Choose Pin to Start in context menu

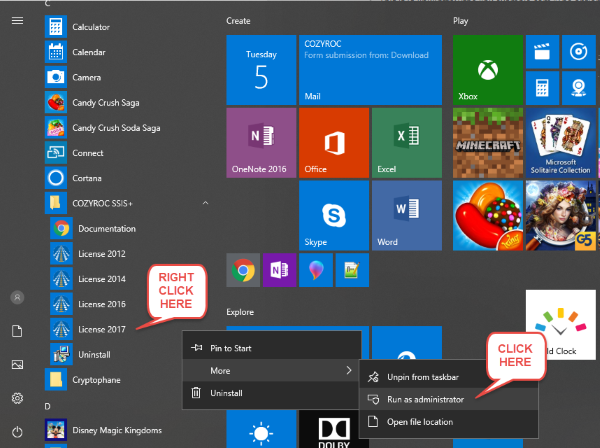(x=272, y=348)
